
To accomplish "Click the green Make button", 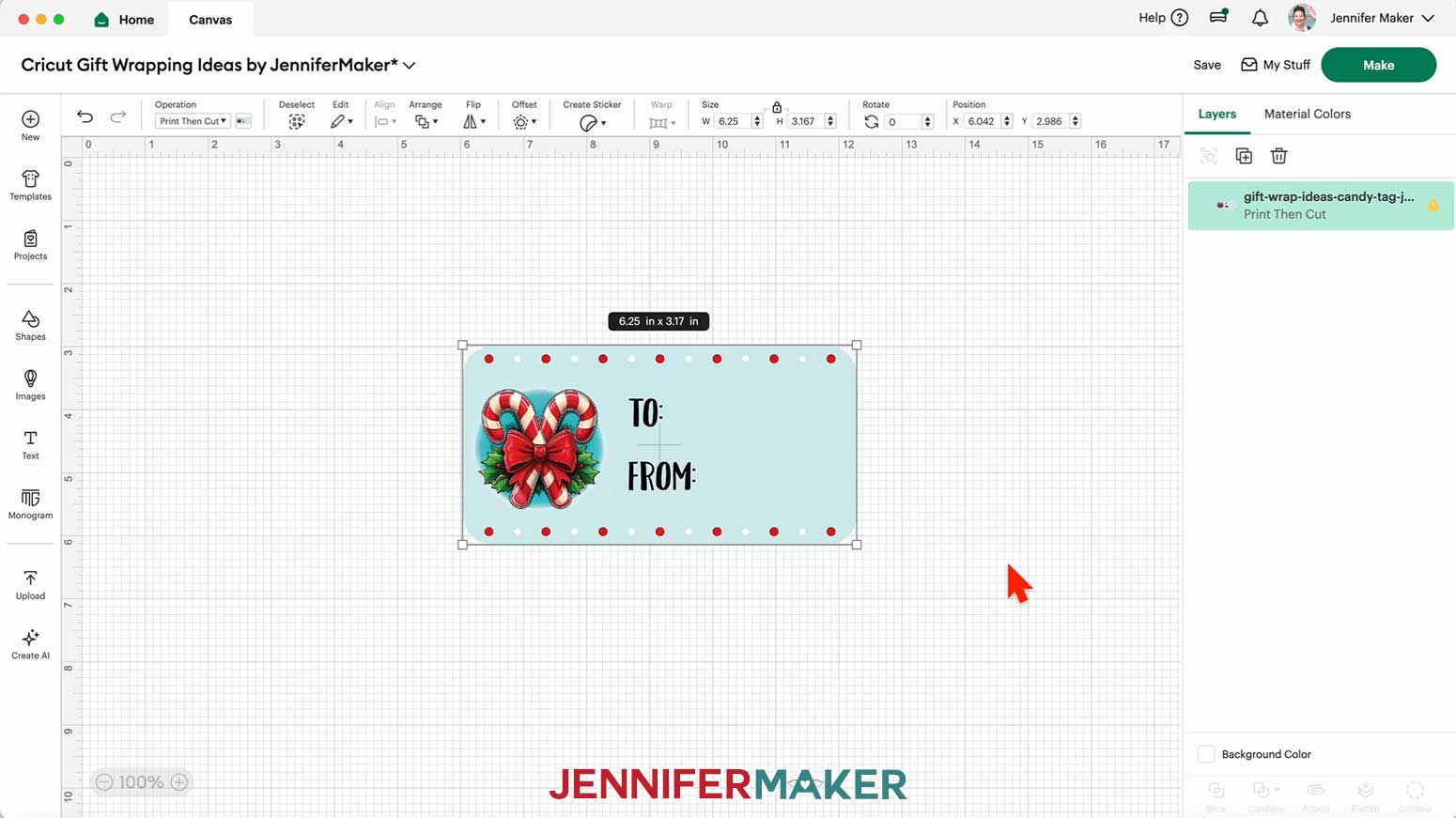I will point(1378,65).
